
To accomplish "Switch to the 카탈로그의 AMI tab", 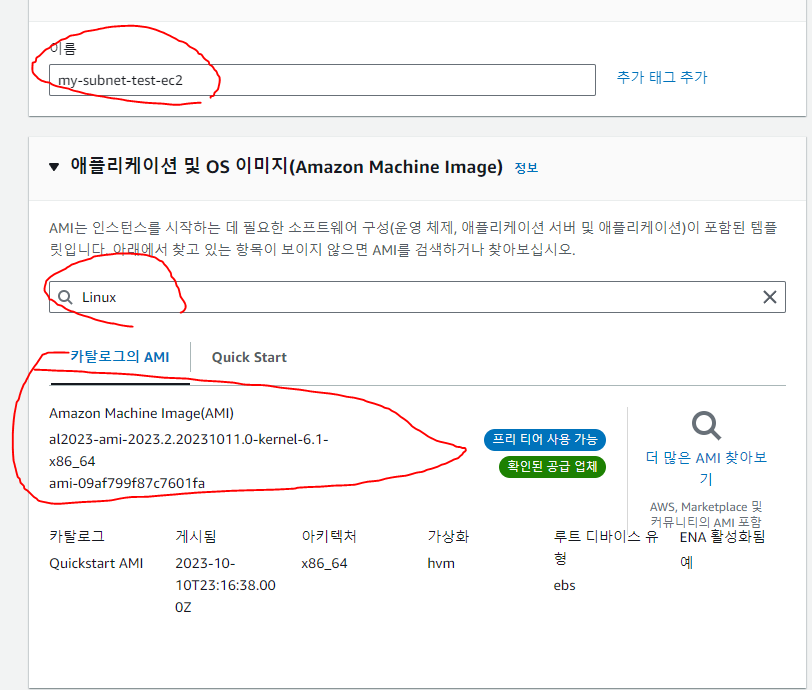I will click(x=120, y=357).
